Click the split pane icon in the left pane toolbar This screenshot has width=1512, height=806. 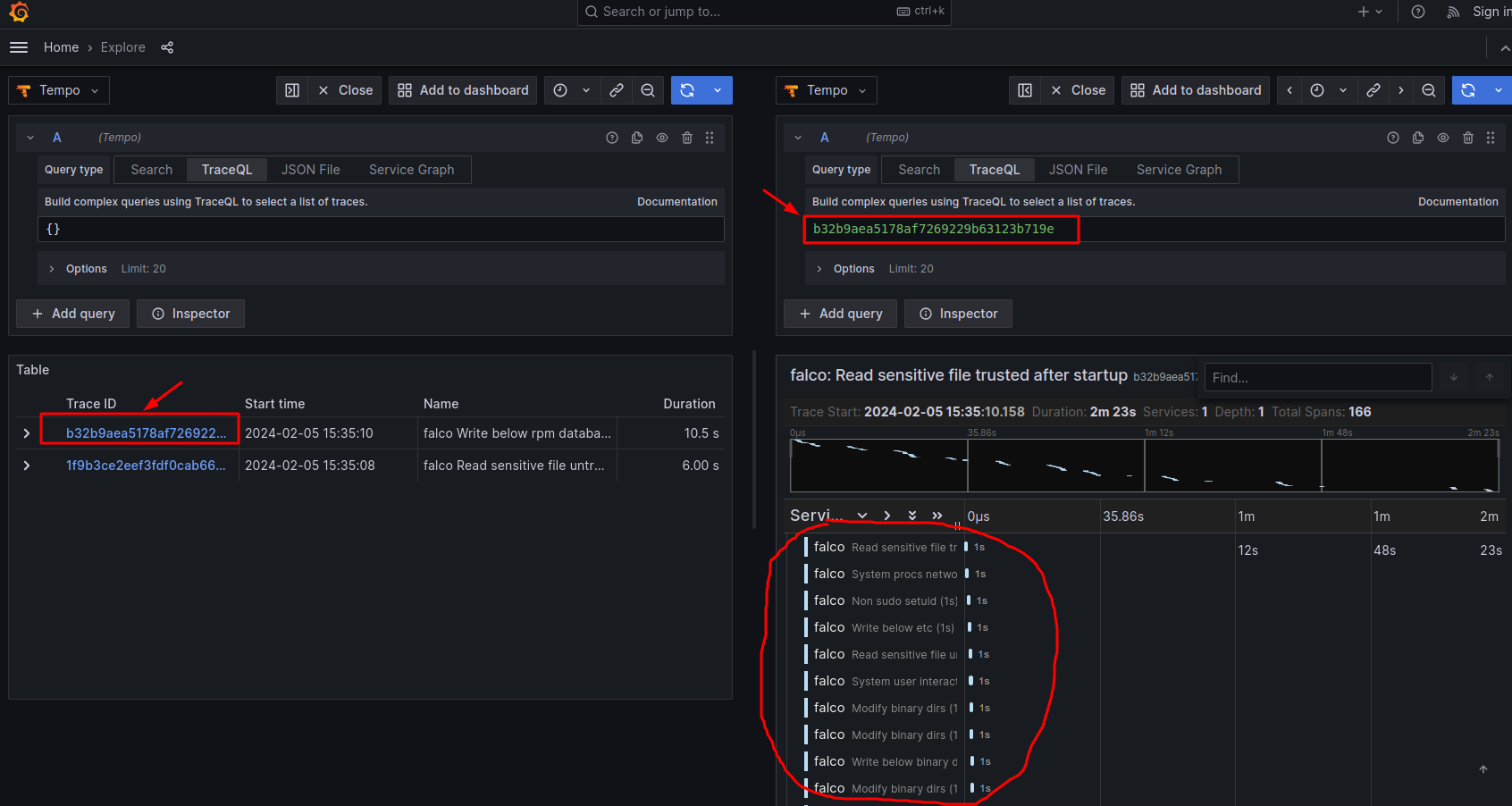tap(292, 90)
